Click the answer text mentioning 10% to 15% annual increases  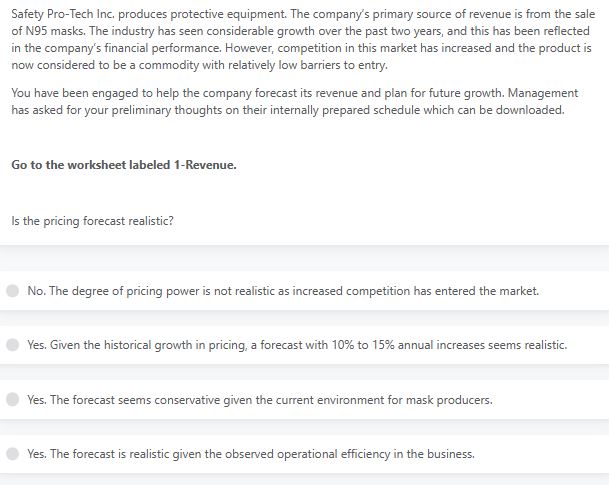tap(297, 345)
